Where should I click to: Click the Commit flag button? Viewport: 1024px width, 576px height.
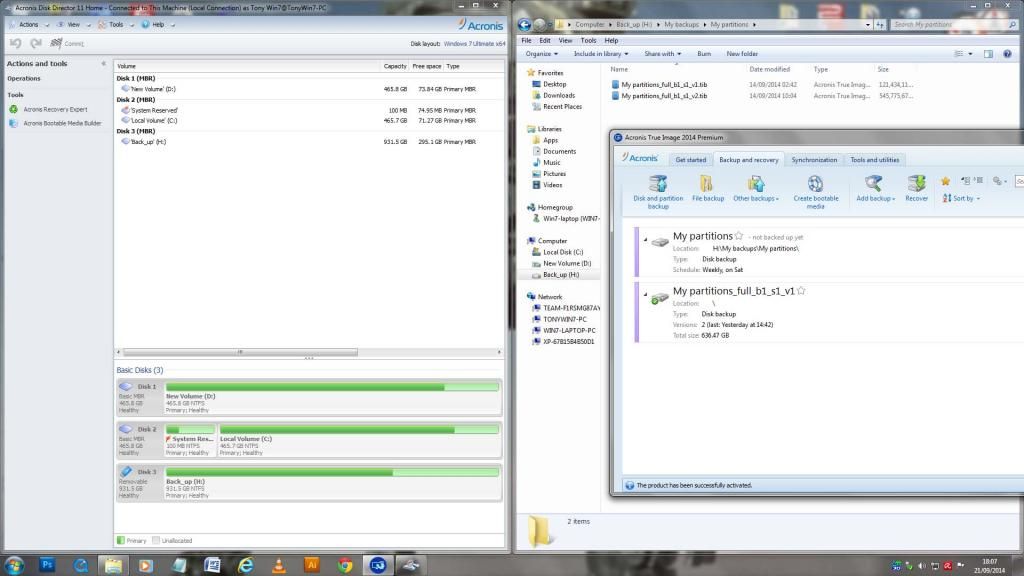[x=67, y=43]
